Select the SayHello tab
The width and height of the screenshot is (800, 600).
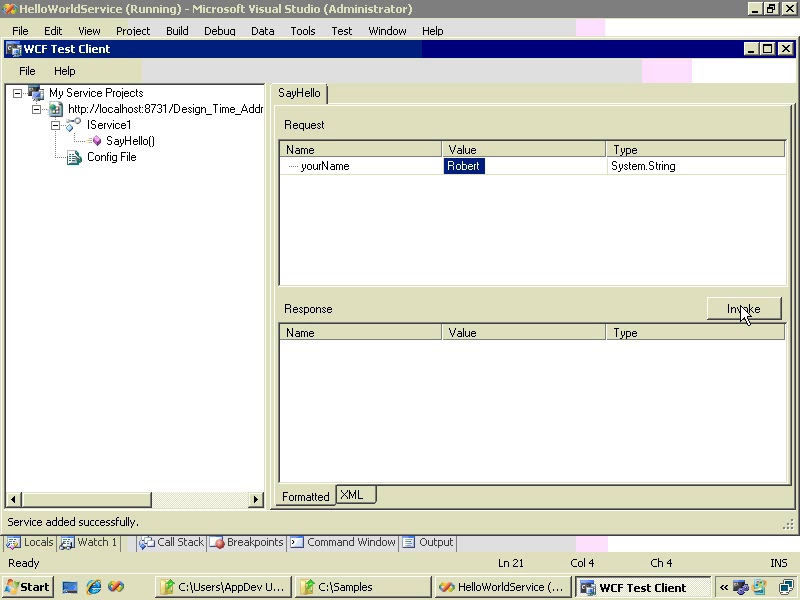299,93
